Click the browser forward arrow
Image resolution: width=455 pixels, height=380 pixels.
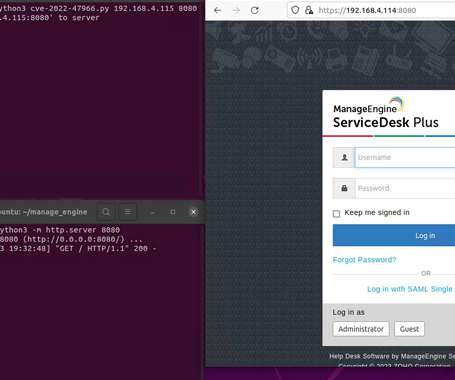point(236,10)
